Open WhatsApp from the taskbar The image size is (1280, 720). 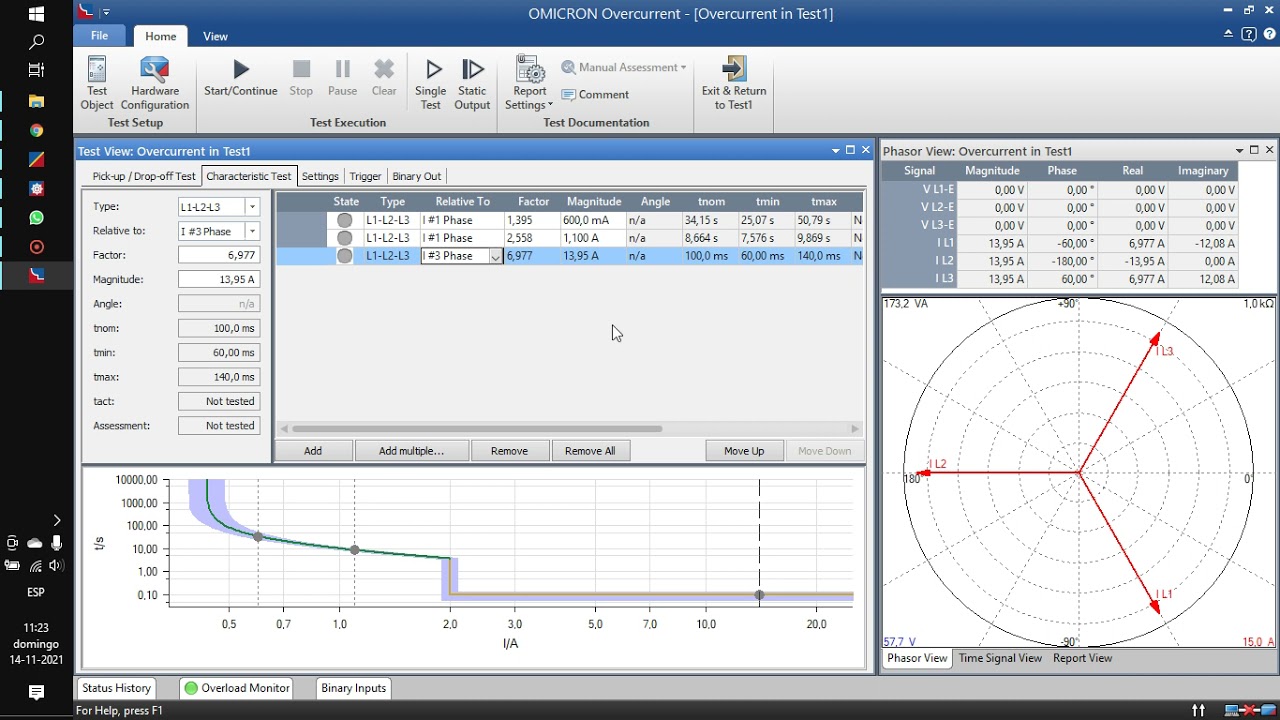[36, 217]
